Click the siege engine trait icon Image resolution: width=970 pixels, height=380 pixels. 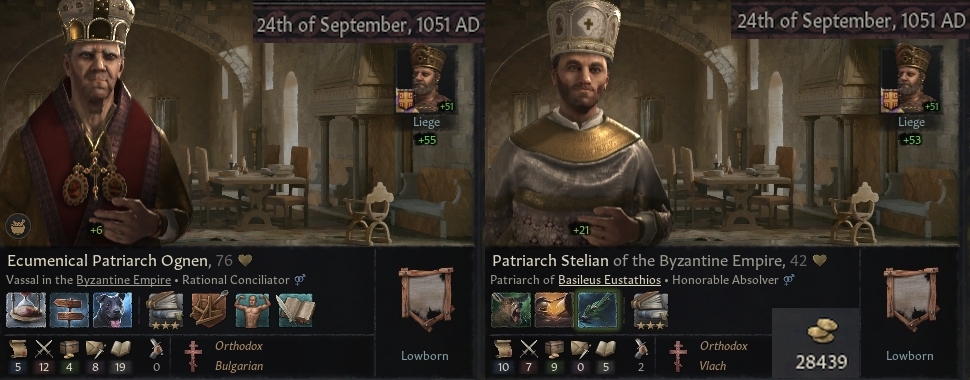[x=208, y=310]
